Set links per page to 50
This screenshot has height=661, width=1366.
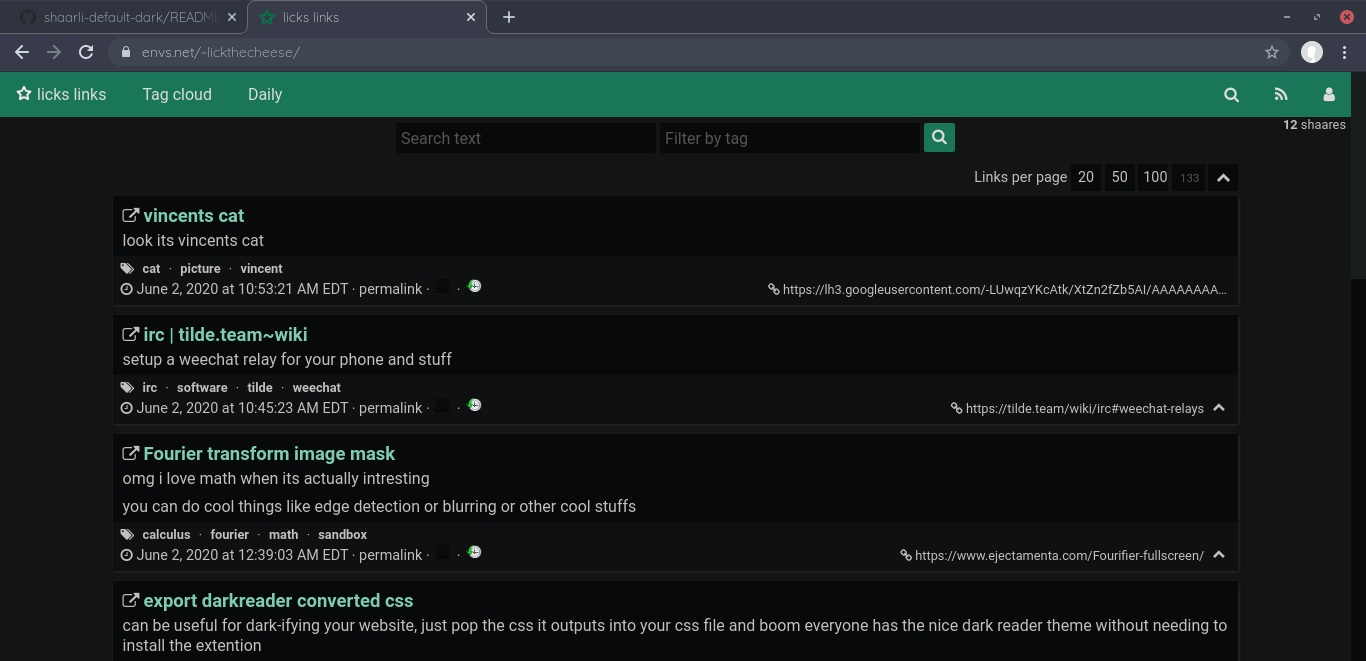pos(1119,177)
